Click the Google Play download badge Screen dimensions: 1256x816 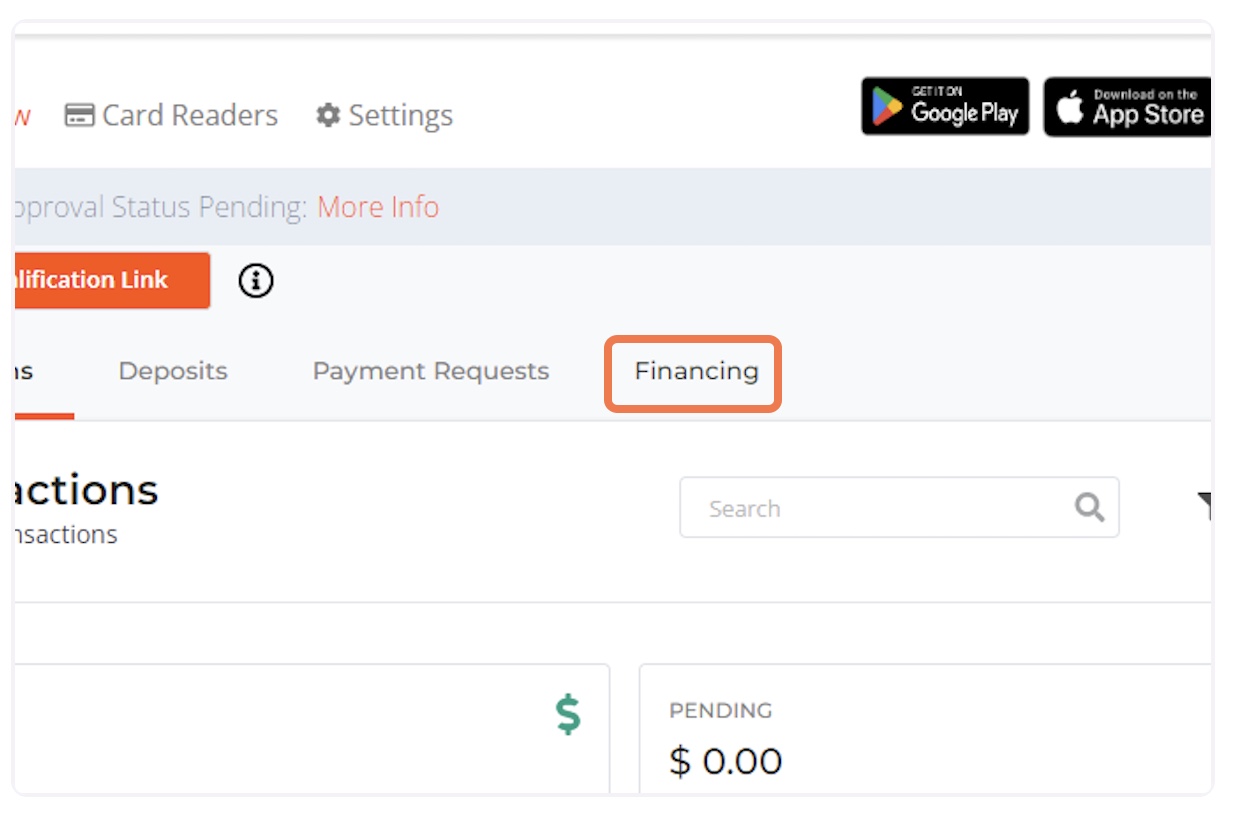coord(945,106)
